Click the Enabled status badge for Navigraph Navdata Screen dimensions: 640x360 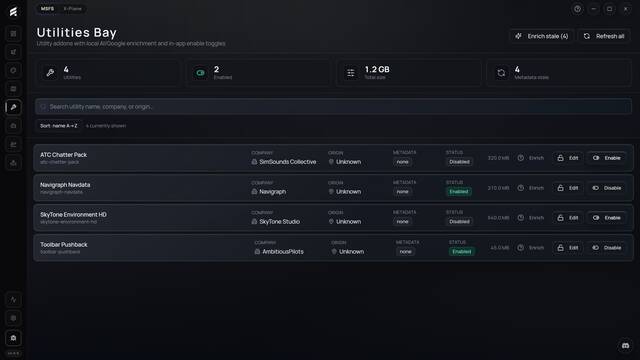coord(459,191)
